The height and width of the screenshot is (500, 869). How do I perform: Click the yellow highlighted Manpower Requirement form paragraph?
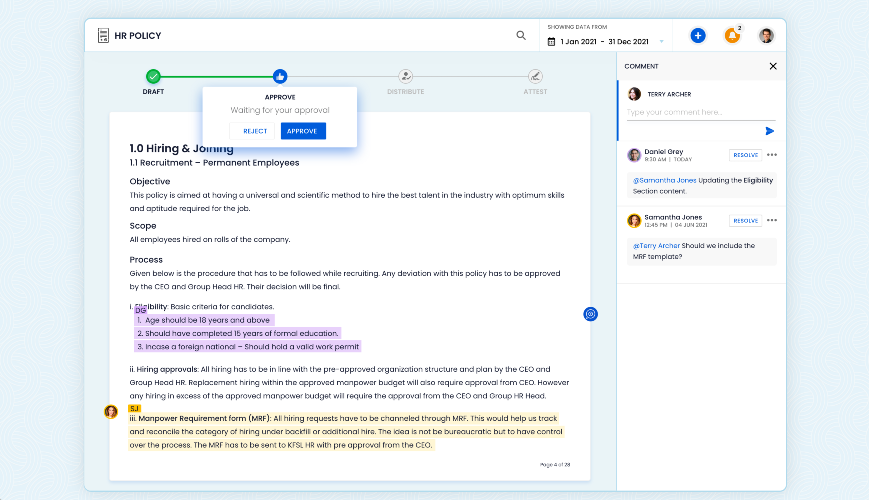click(x=346, y=432)
